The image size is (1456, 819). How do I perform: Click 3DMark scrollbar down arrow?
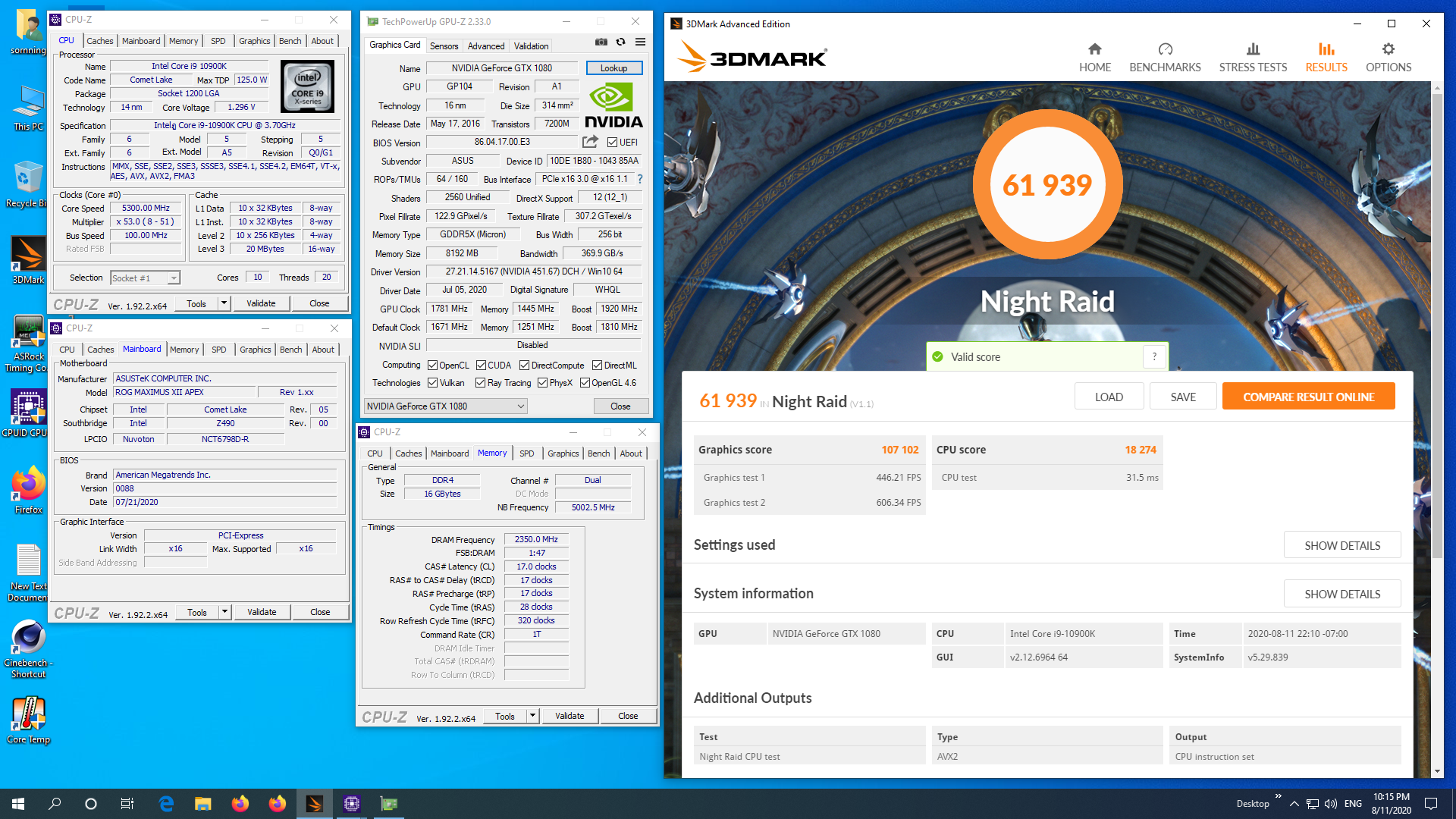point(1437,771)
